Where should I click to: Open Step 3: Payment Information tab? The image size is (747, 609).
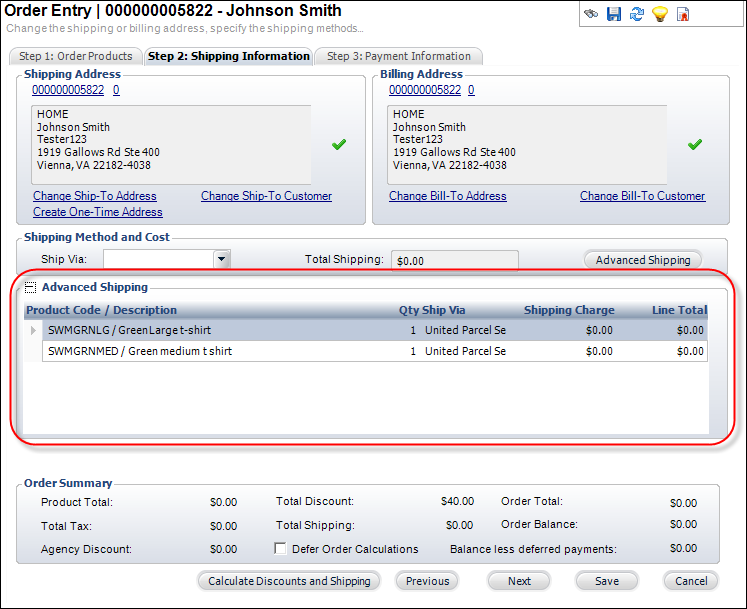[399, 57]
